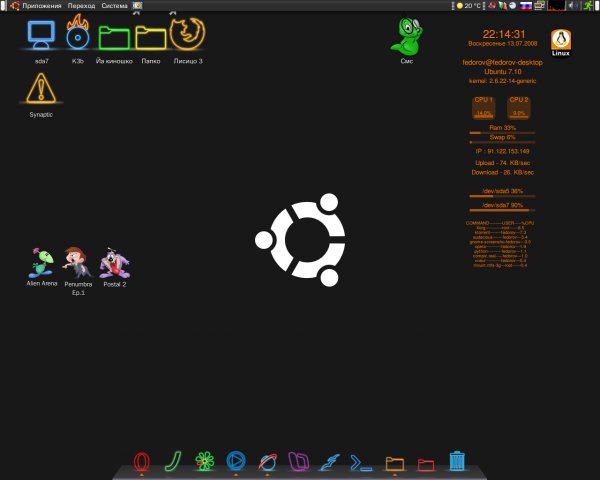The image size is (600, 480).
Task: Start the Postal 2 game
Action: pyautogui.click(x=114, y=263)
